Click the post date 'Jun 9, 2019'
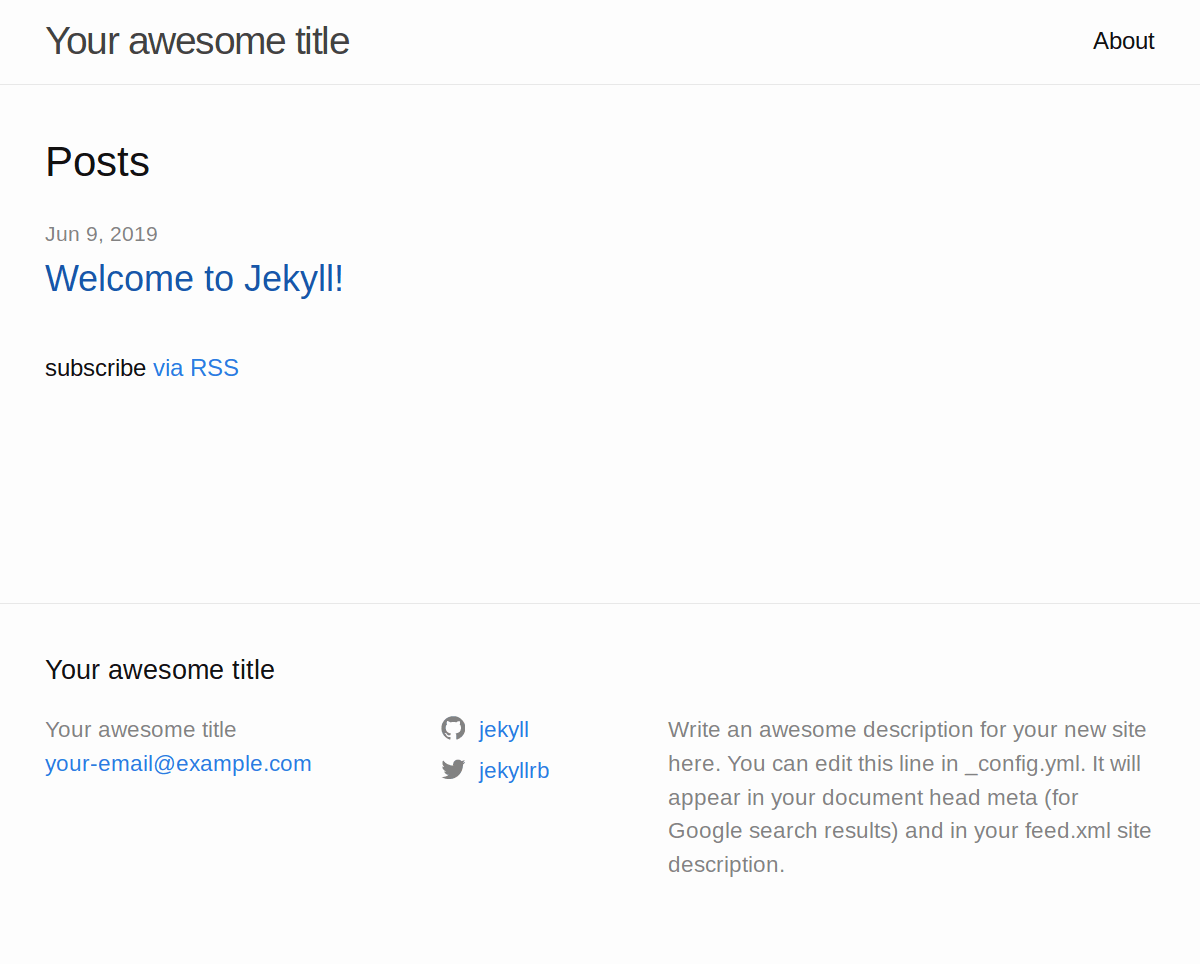This screenshot has width=1200, height=964. pos(101,234)
